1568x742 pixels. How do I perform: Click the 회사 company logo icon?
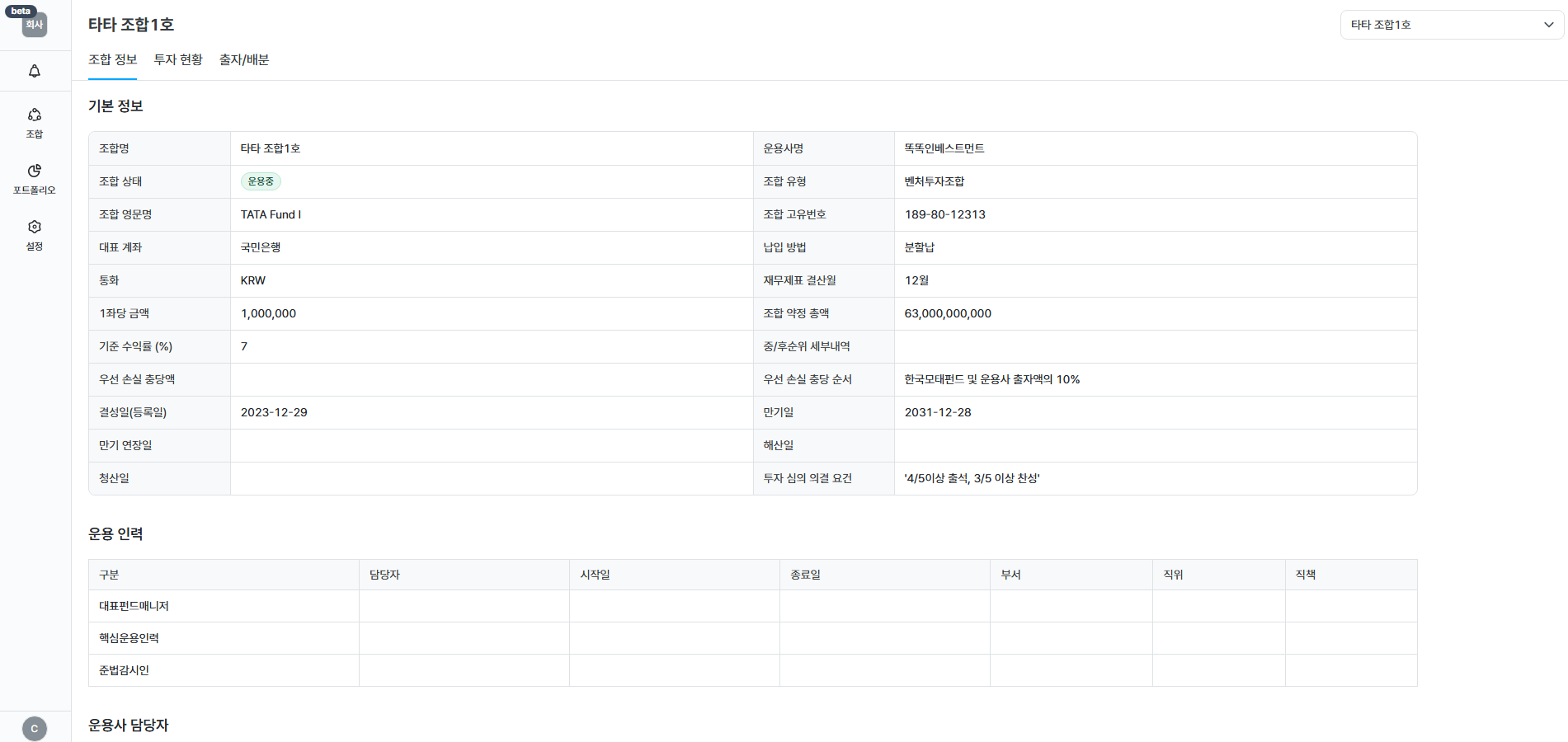pos(35,26)
